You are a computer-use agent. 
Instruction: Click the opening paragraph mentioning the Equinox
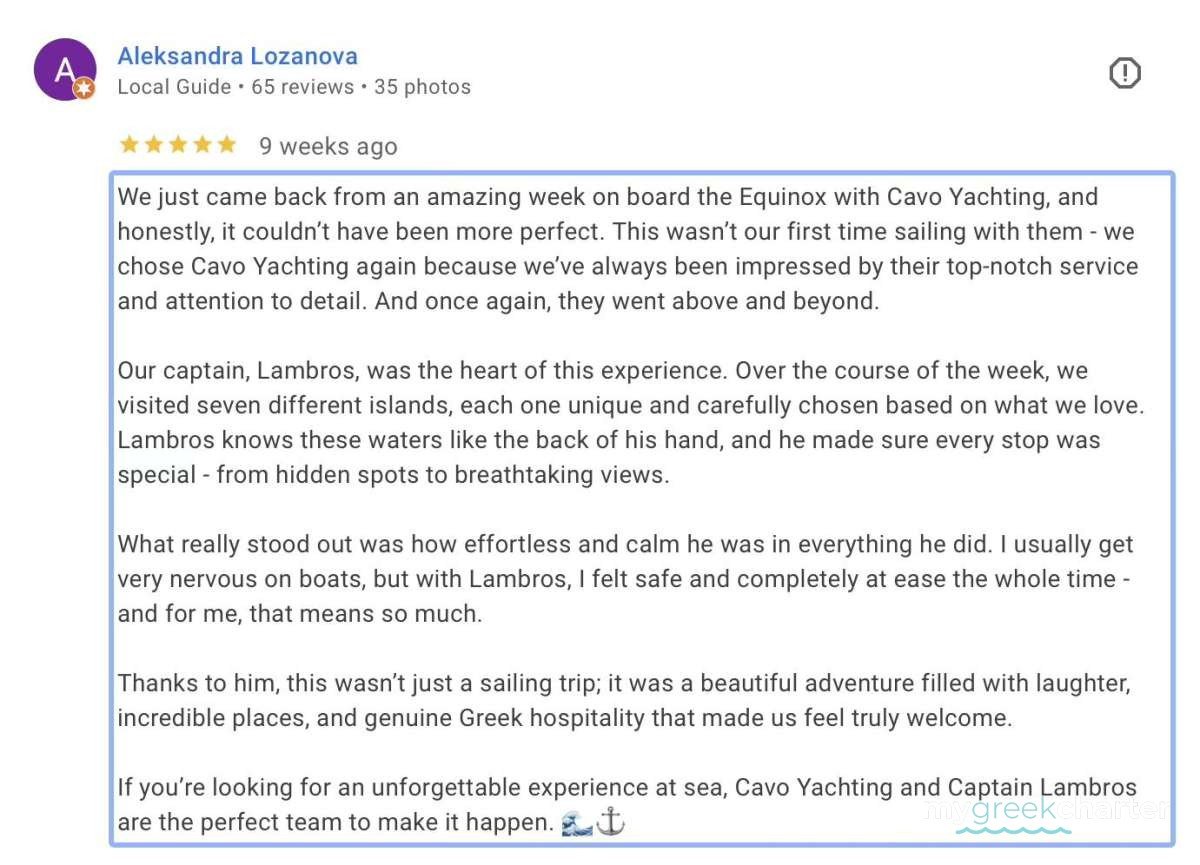click(x=627, y=248)
